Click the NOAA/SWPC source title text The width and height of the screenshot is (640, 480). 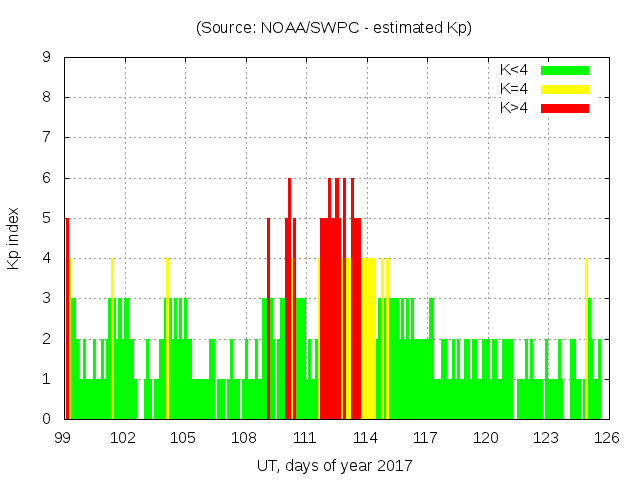pos(333,28)
